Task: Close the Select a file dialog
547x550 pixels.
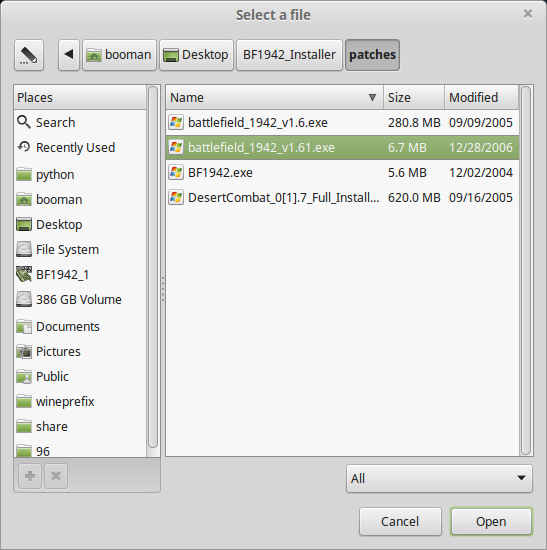Action: [528, 14]
